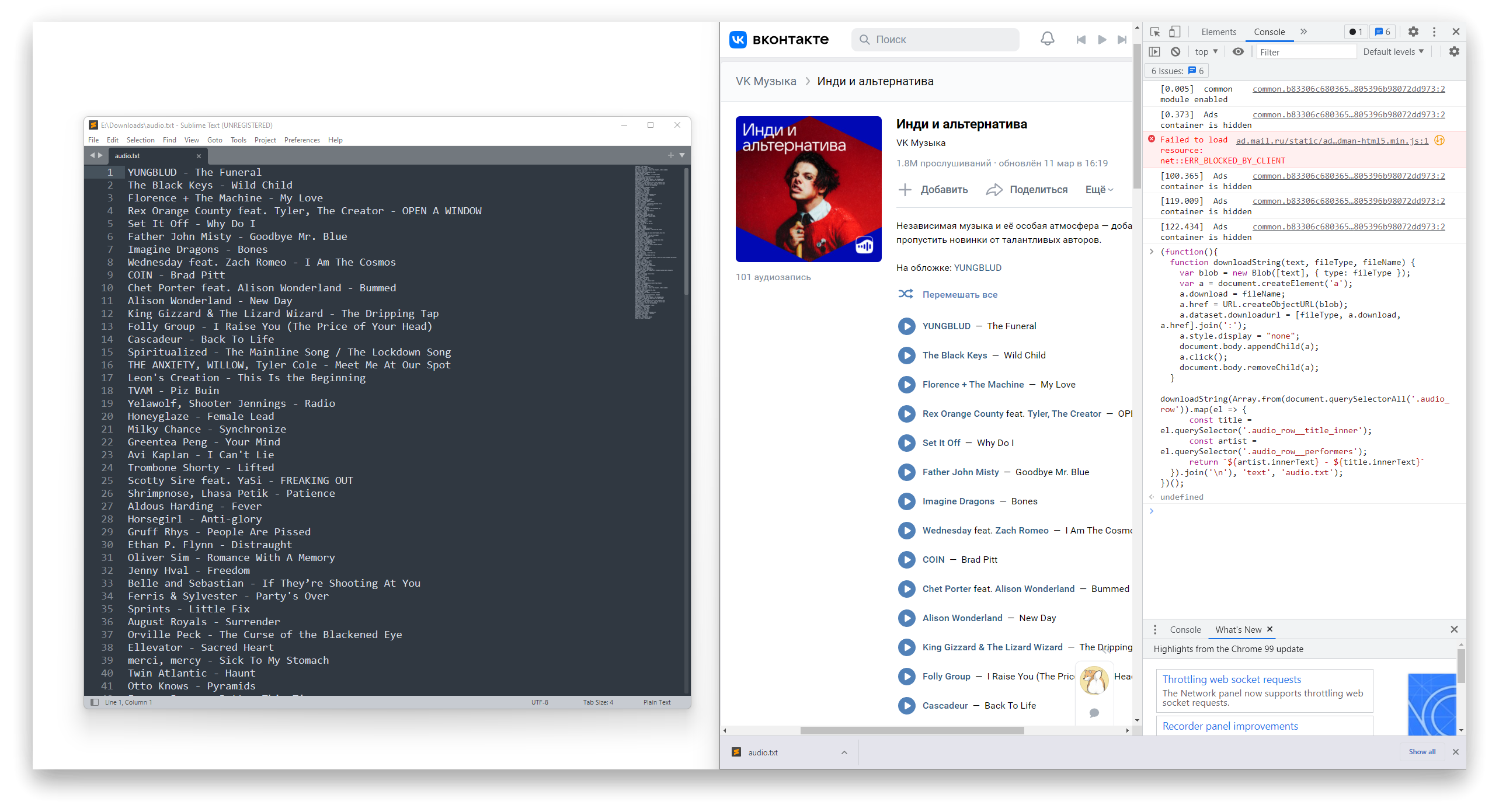Open the 6 Issues badge
This screenshot has width=1499, height=812.
(1177, 71)
